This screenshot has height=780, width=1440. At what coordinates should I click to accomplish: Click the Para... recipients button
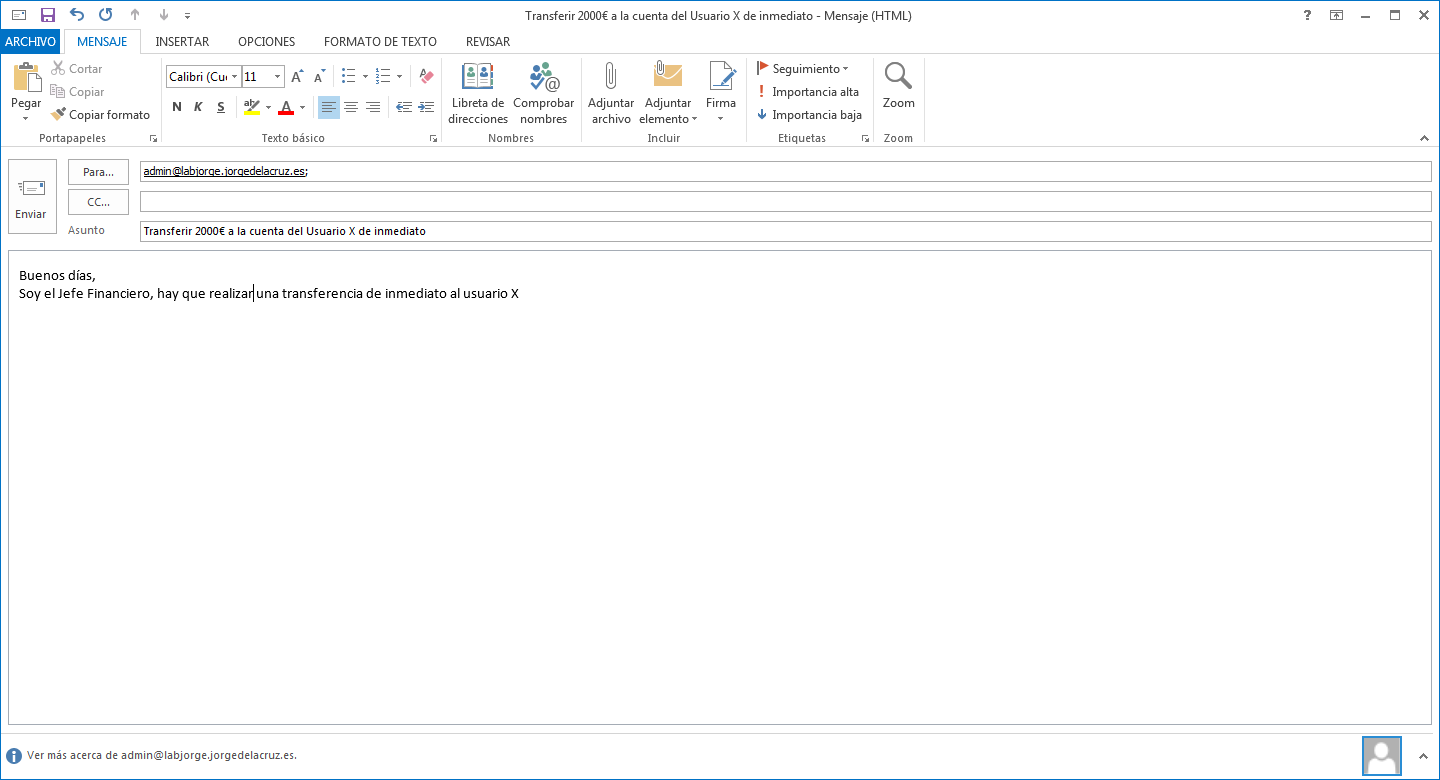pyautogui.click(x=98, y=172)
